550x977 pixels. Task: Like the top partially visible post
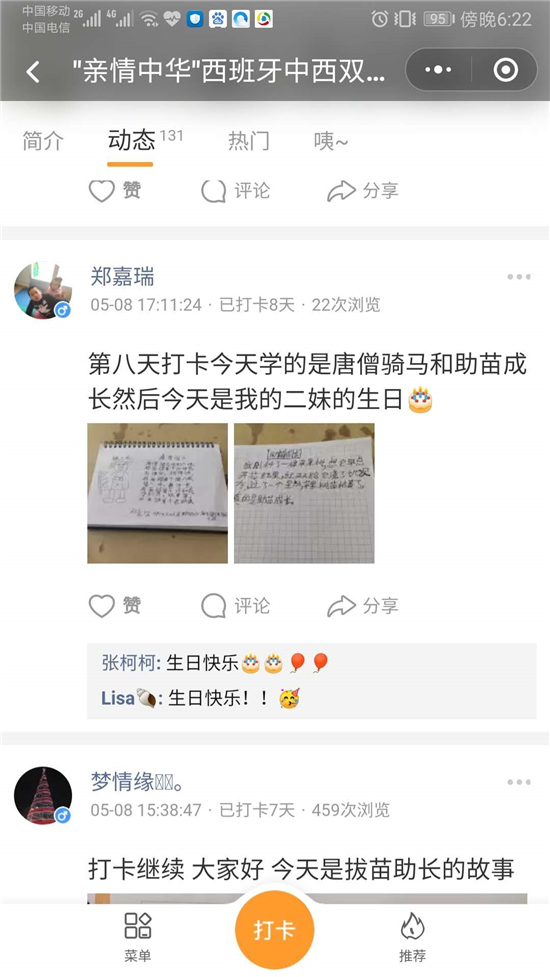pos(115,191)
